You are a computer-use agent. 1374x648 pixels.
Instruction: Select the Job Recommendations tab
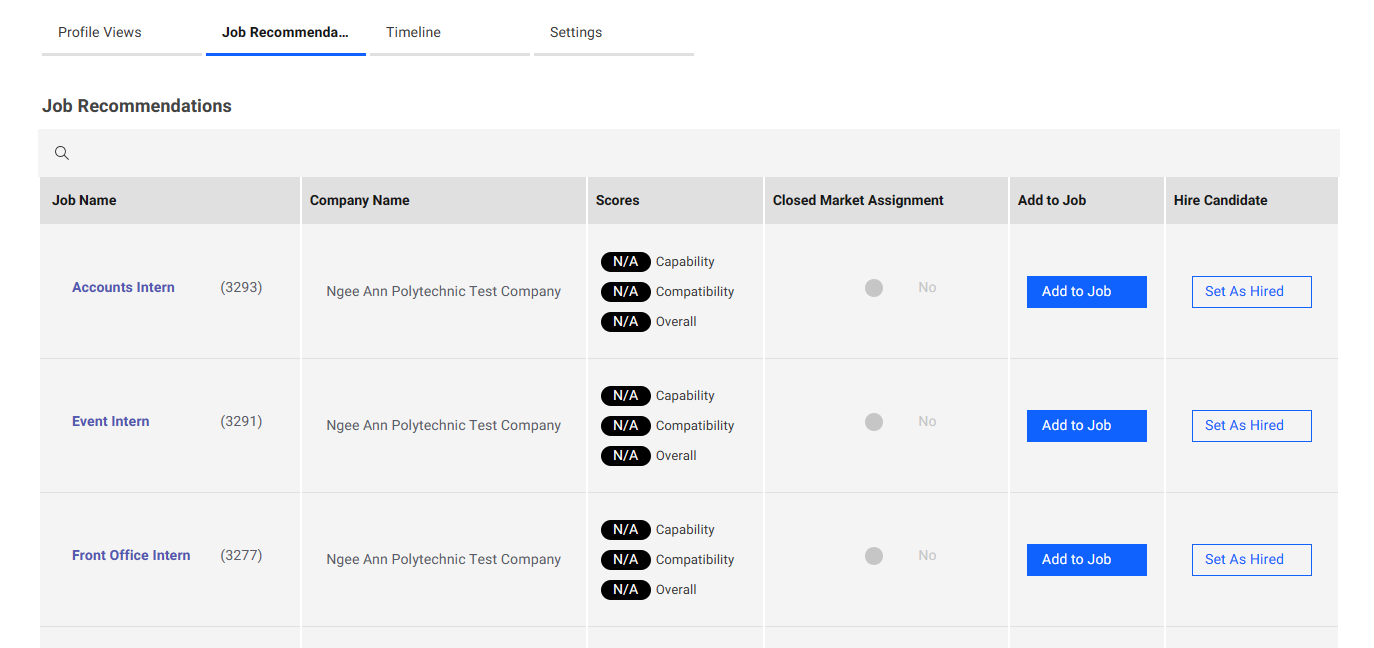coord(285,33)
